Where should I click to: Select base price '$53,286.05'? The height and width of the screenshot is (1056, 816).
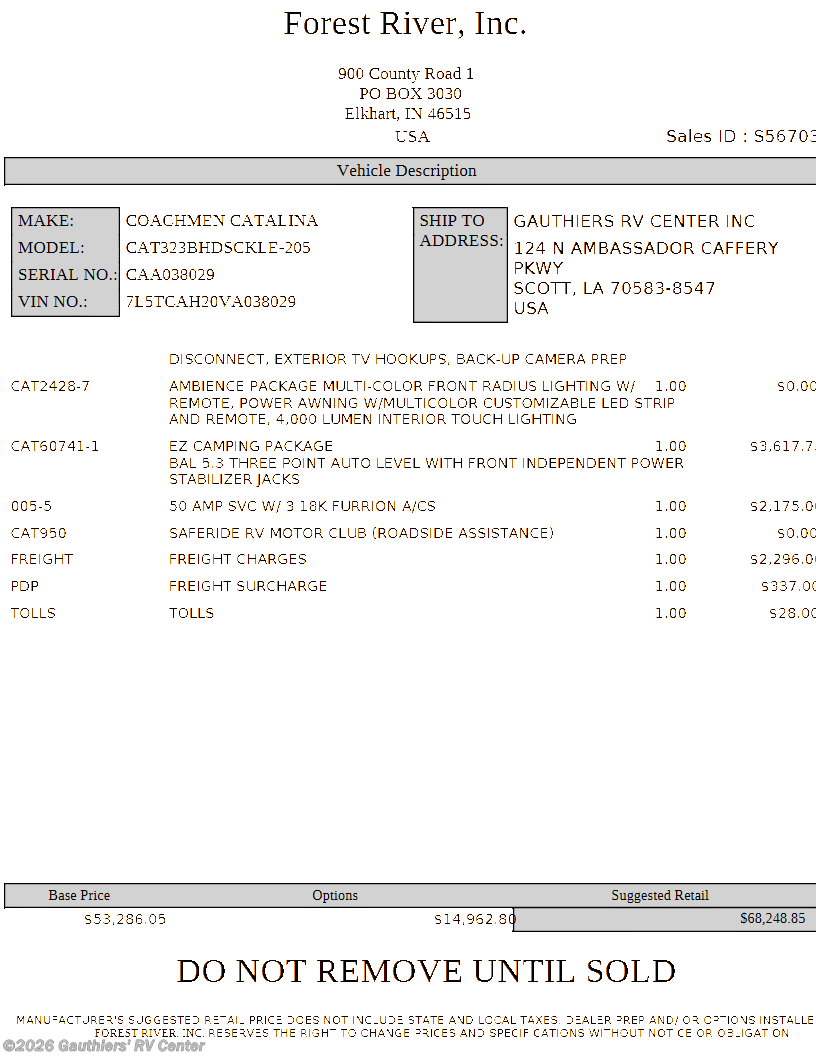coord(125,919)
